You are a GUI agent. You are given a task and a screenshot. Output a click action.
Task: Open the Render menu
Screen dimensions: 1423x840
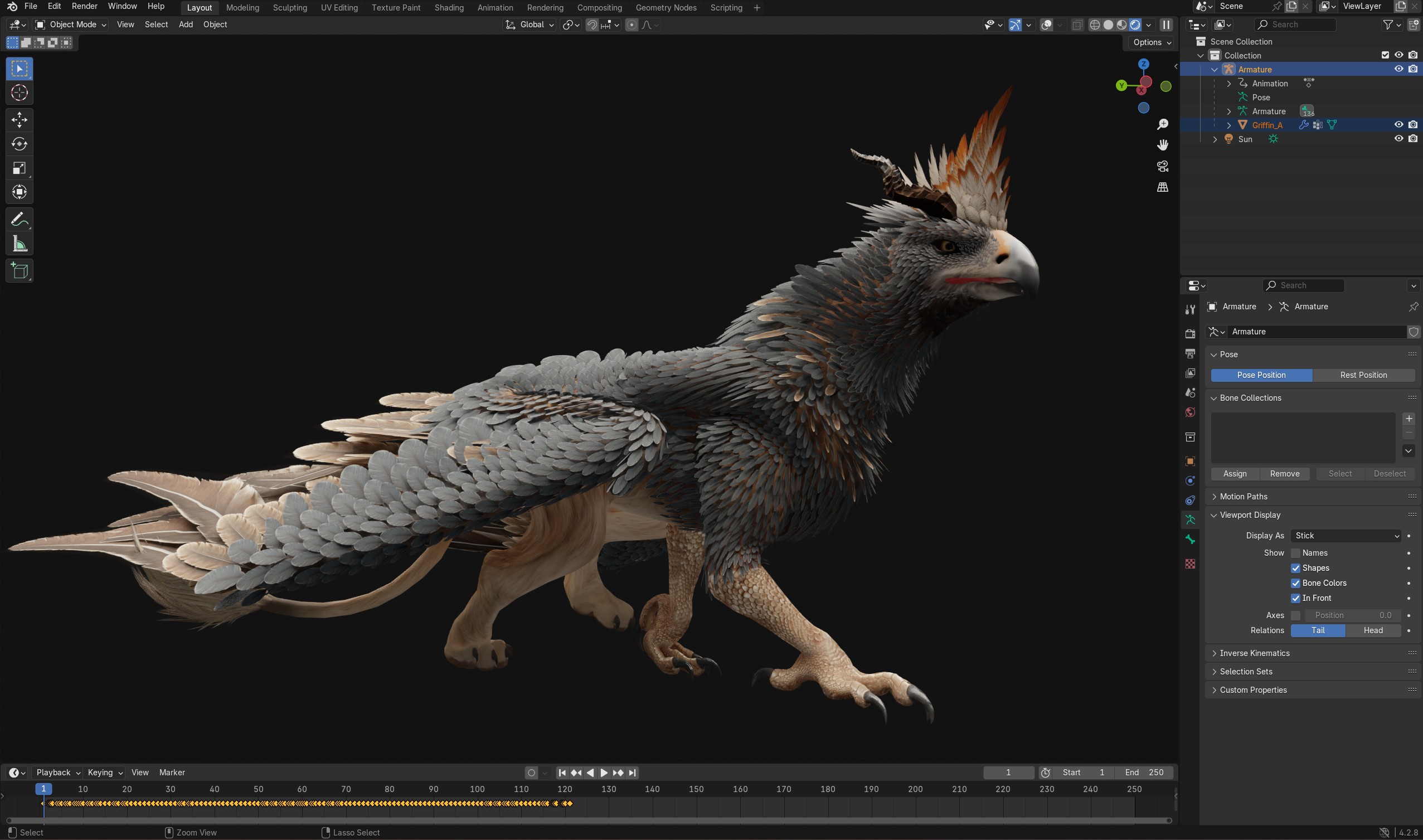(x=84, y=6)
